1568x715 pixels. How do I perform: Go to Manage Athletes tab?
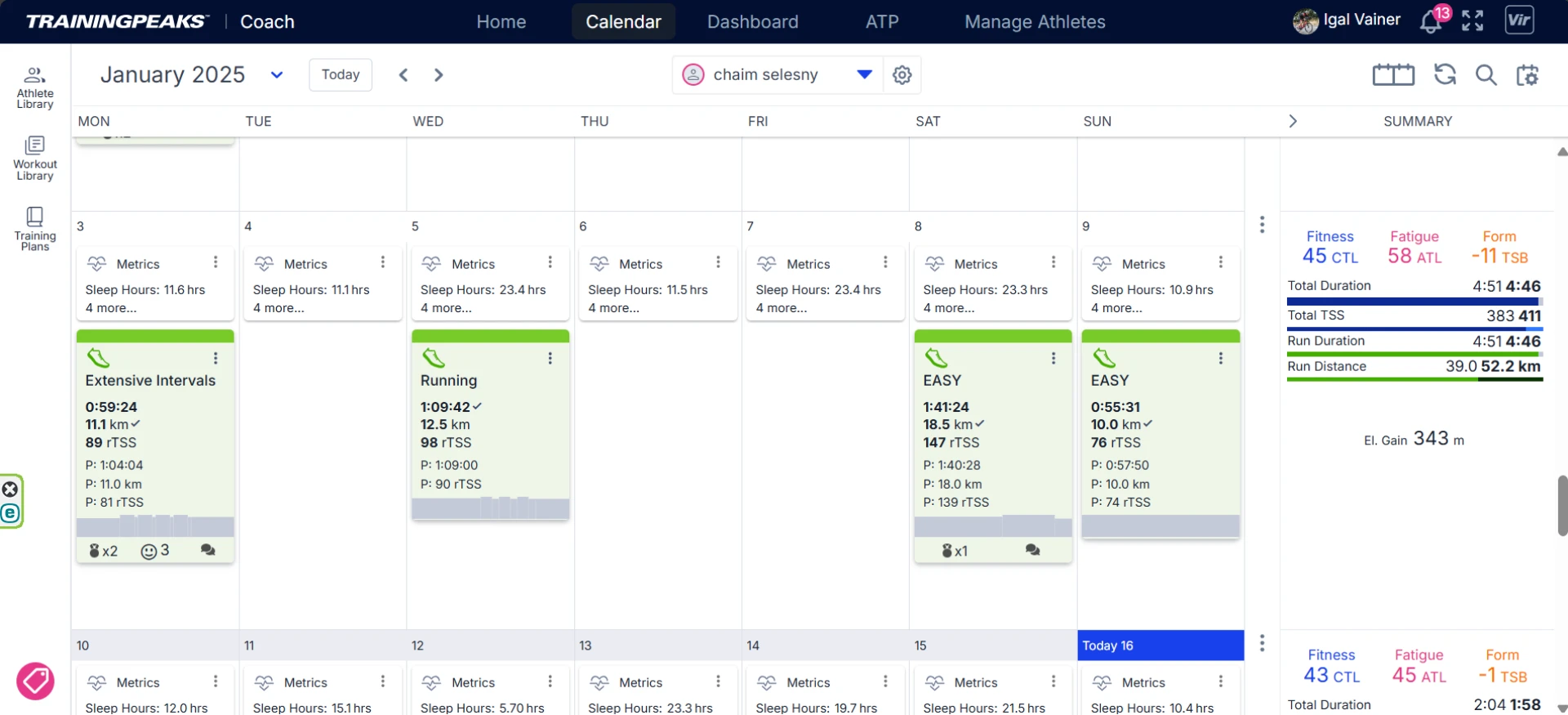(x=1034, y=22)
